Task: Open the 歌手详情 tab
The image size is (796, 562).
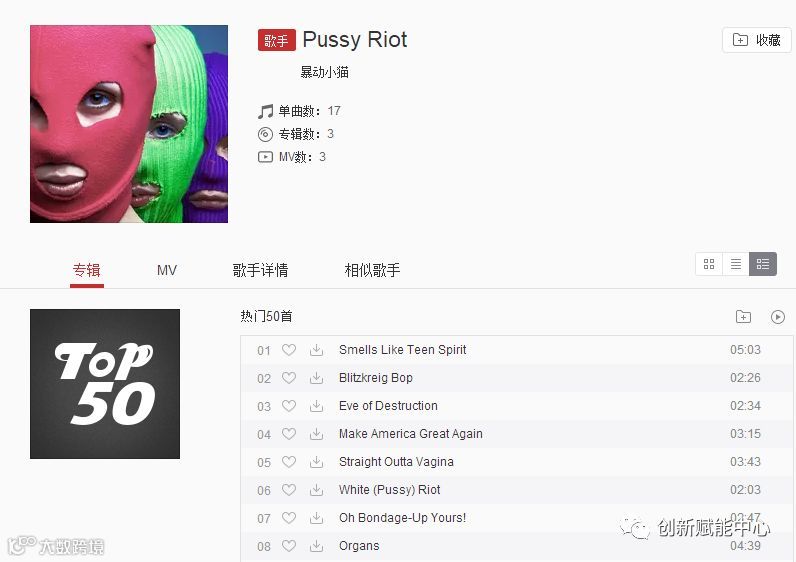Action: point(260,270)
